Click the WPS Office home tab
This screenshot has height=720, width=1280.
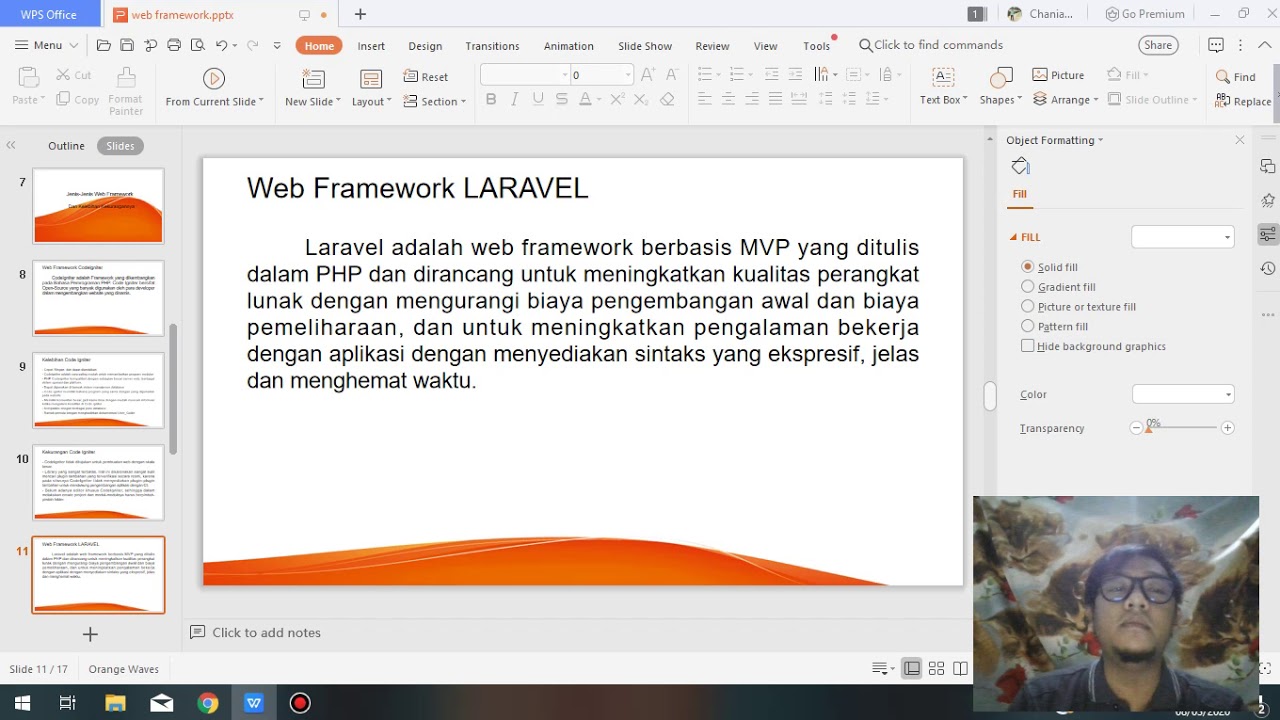point(49,14)
